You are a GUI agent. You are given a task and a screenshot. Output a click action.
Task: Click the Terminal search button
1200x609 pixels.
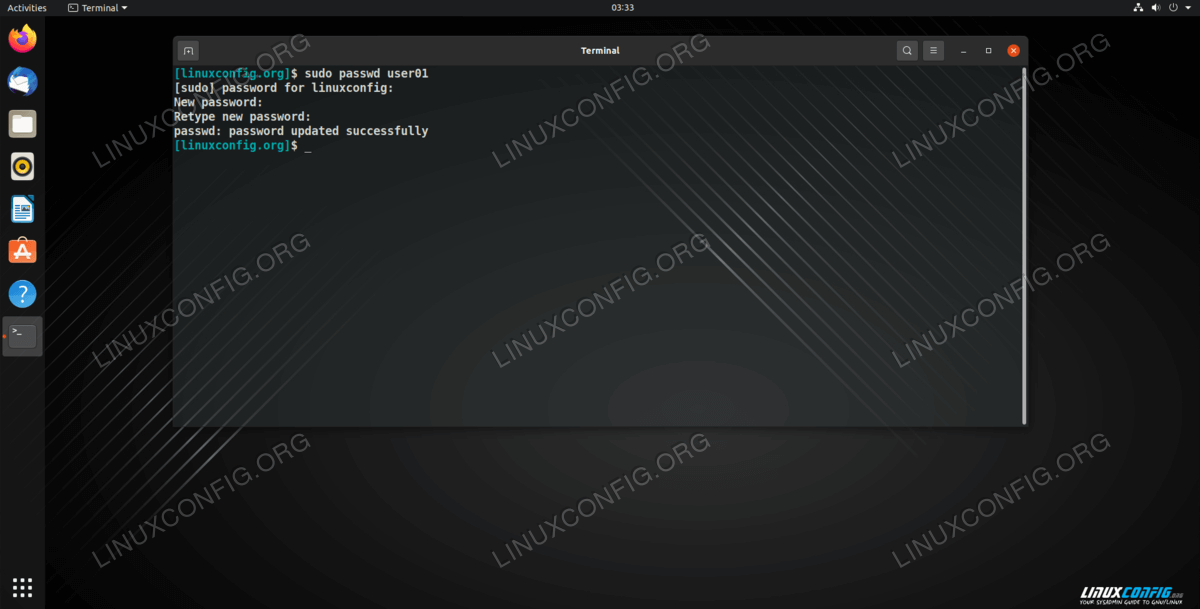click(907, 50)
